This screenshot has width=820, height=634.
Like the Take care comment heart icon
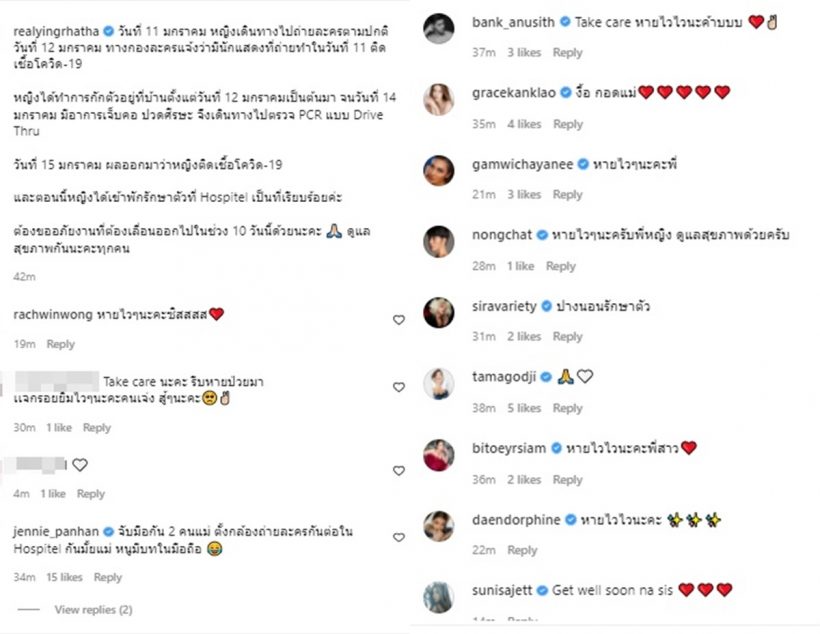pos(399,387)
